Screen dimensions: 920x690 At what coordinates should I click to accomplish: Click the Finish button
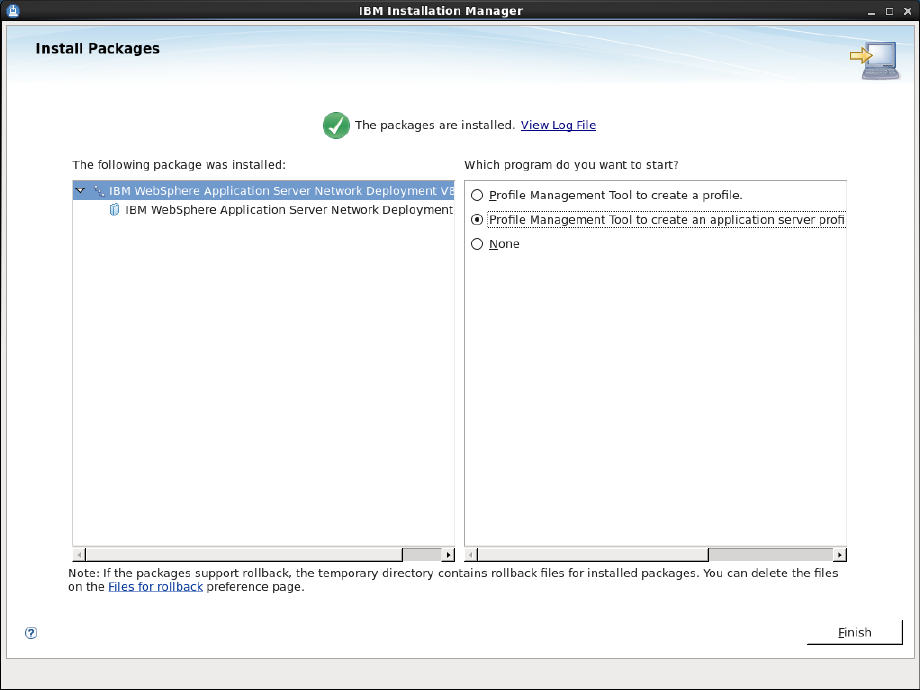click(x=854, y=632)
